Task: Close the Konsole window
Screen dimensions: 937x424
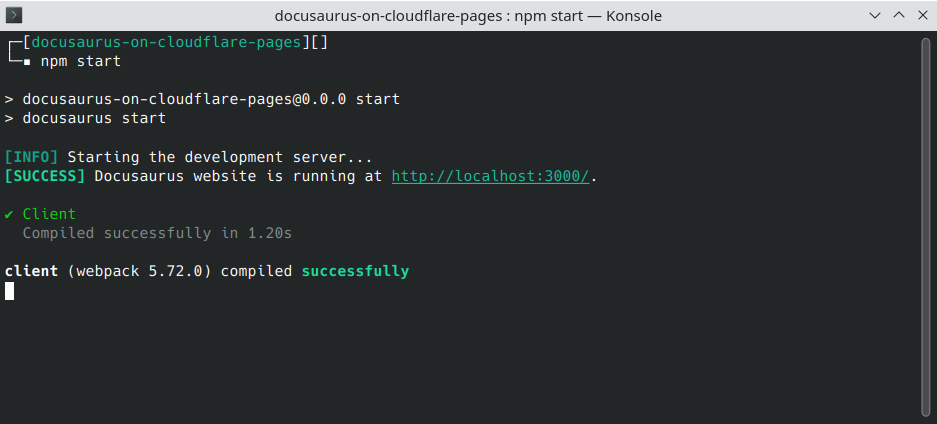Action: pos(920,15)
